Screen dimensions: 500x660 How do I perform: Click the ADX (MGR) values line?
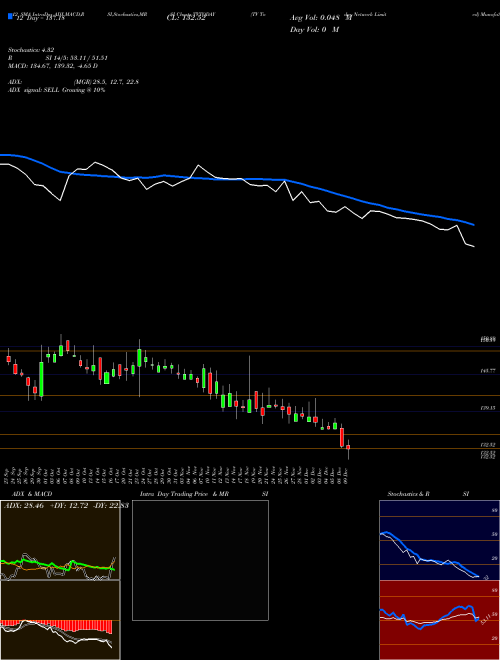73,82
